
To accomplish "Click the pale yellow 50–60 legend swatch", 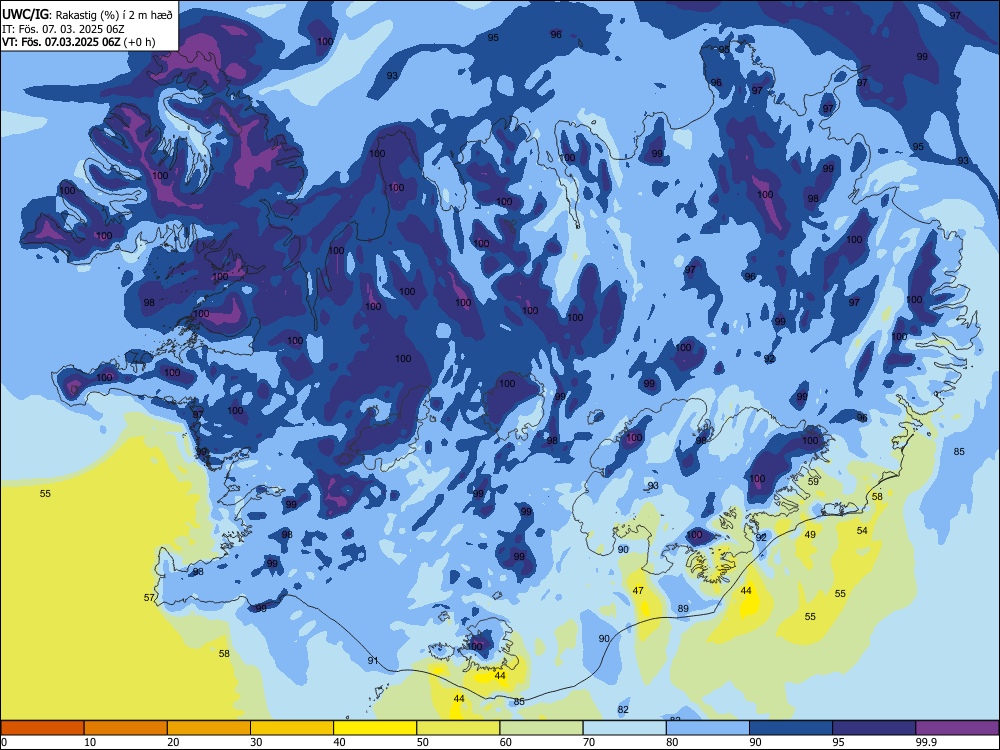I will tap(458, 728).
